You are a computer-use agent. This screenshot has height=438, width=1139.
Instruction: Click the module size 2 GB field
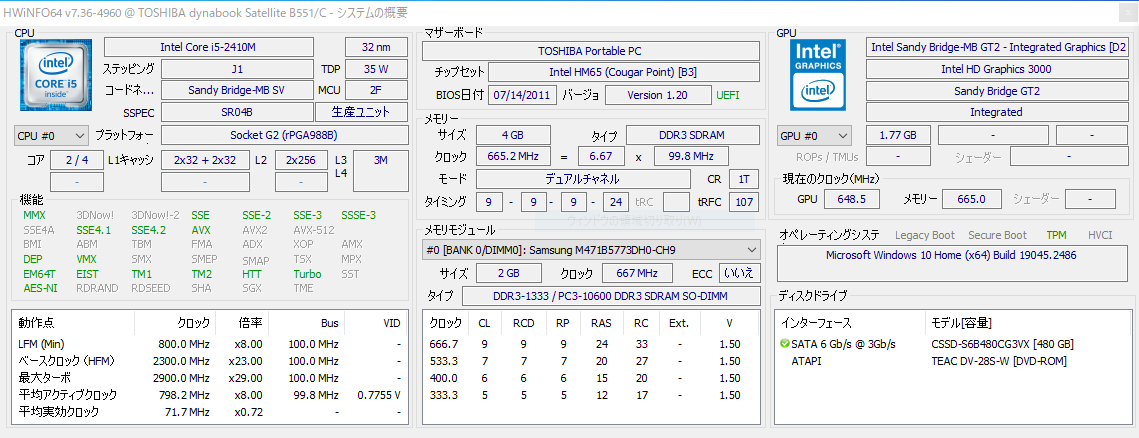pyautogui.click(x=508, y=273)
